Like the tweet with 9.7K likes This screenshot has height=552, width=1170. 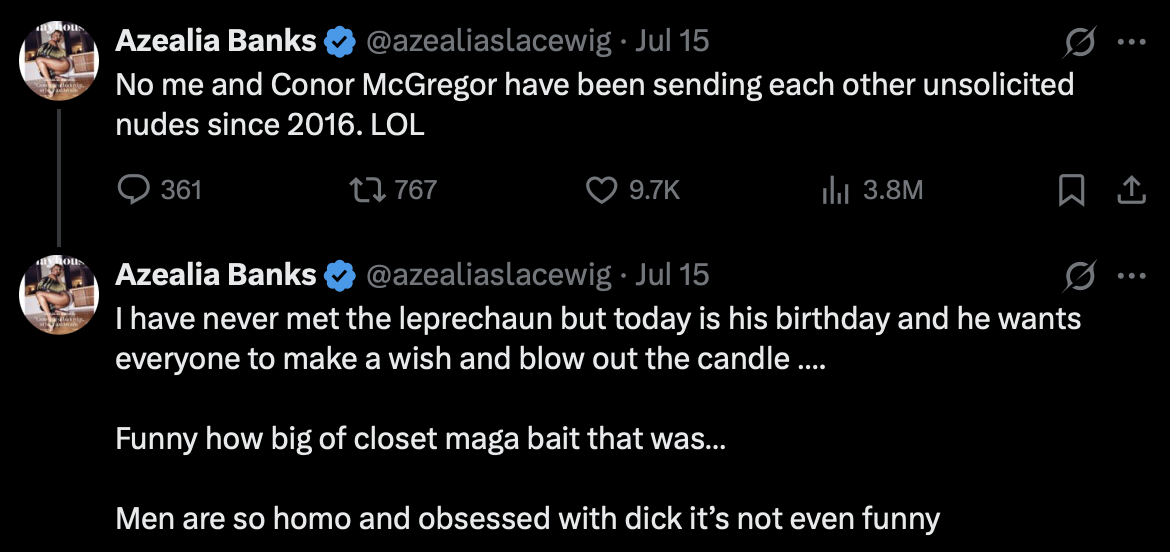(601, 189)
